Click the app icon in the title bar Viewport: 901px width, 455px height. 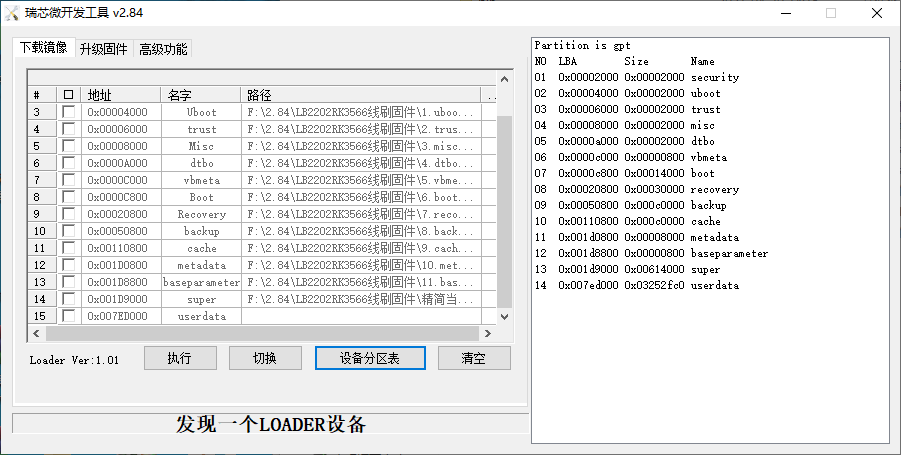[11, 13]
